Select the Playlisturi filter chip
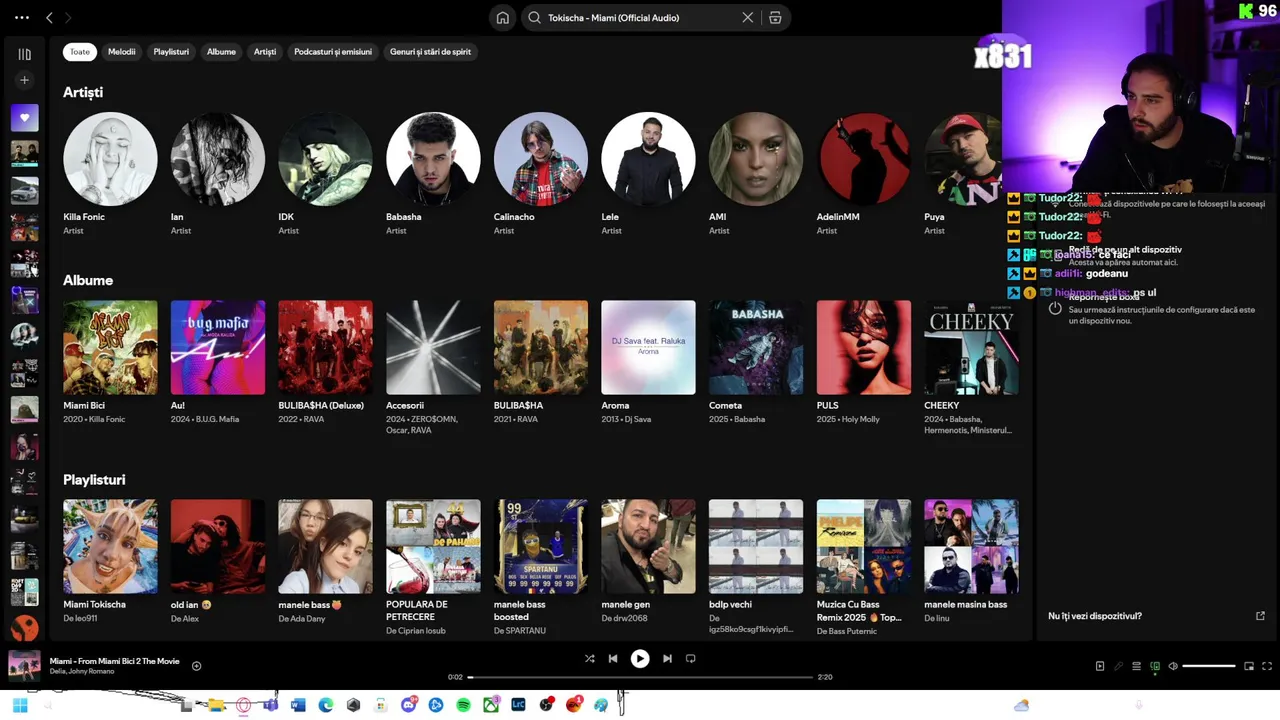 [x=171, y=52]
